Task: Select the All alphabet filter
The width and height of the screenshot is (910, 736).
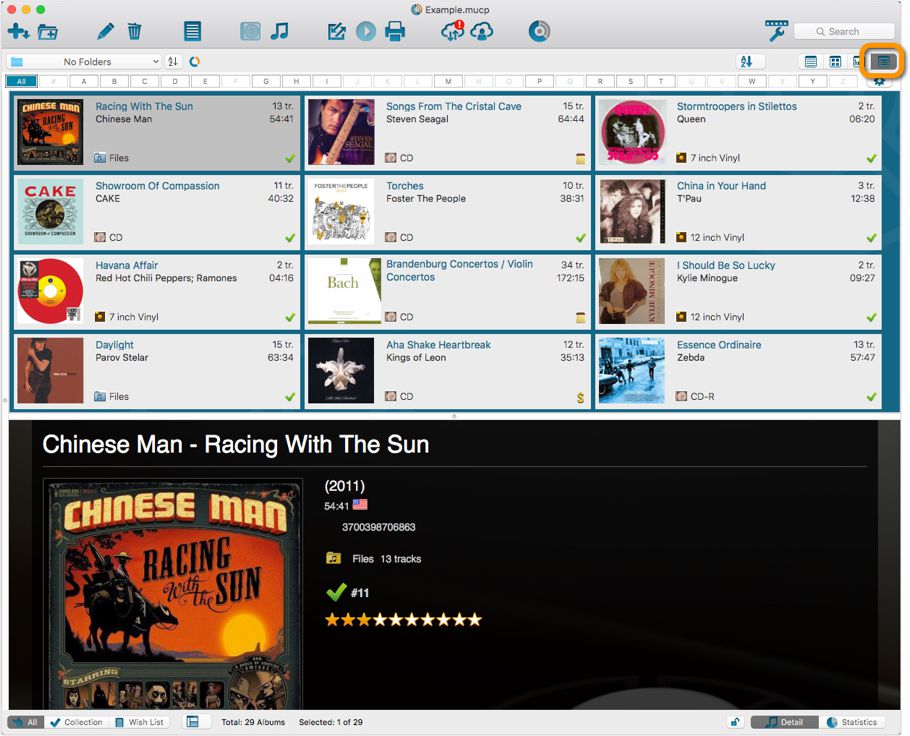Action: tap(21, 81)
